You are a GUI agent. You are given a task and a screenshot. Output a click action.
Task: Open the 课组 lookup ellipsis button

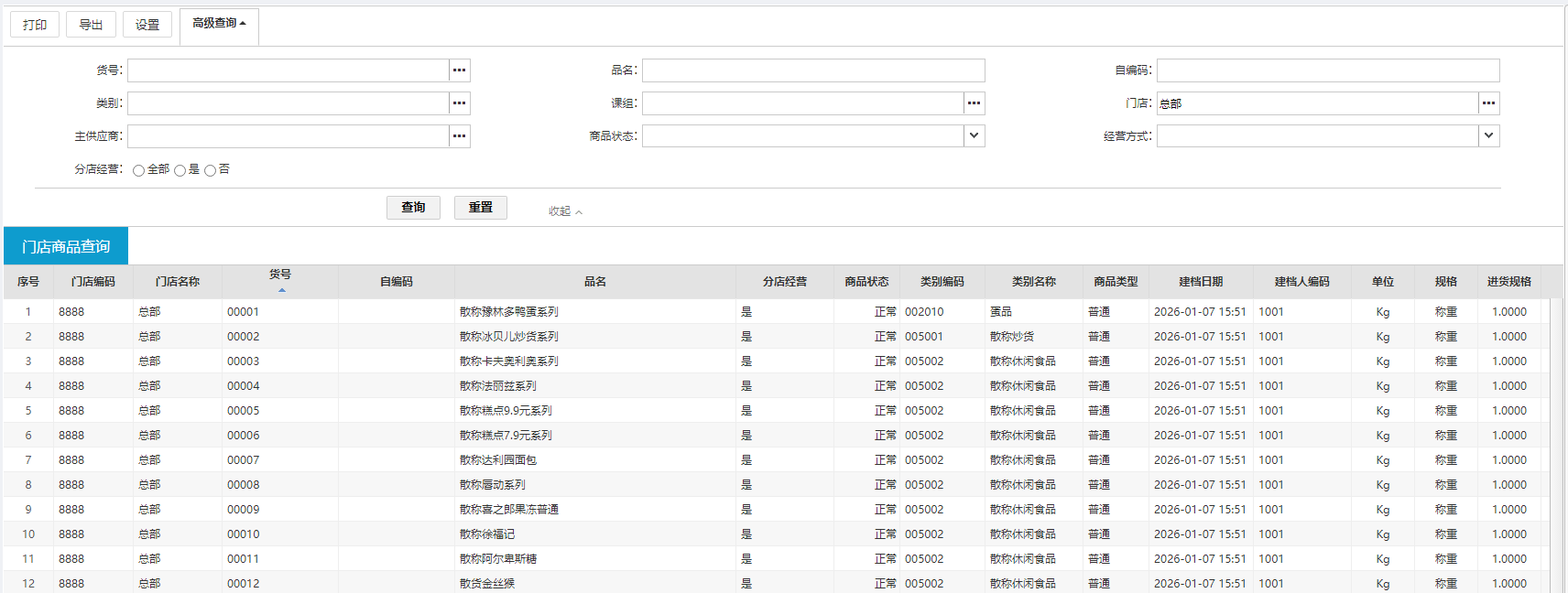click(974, 103)
